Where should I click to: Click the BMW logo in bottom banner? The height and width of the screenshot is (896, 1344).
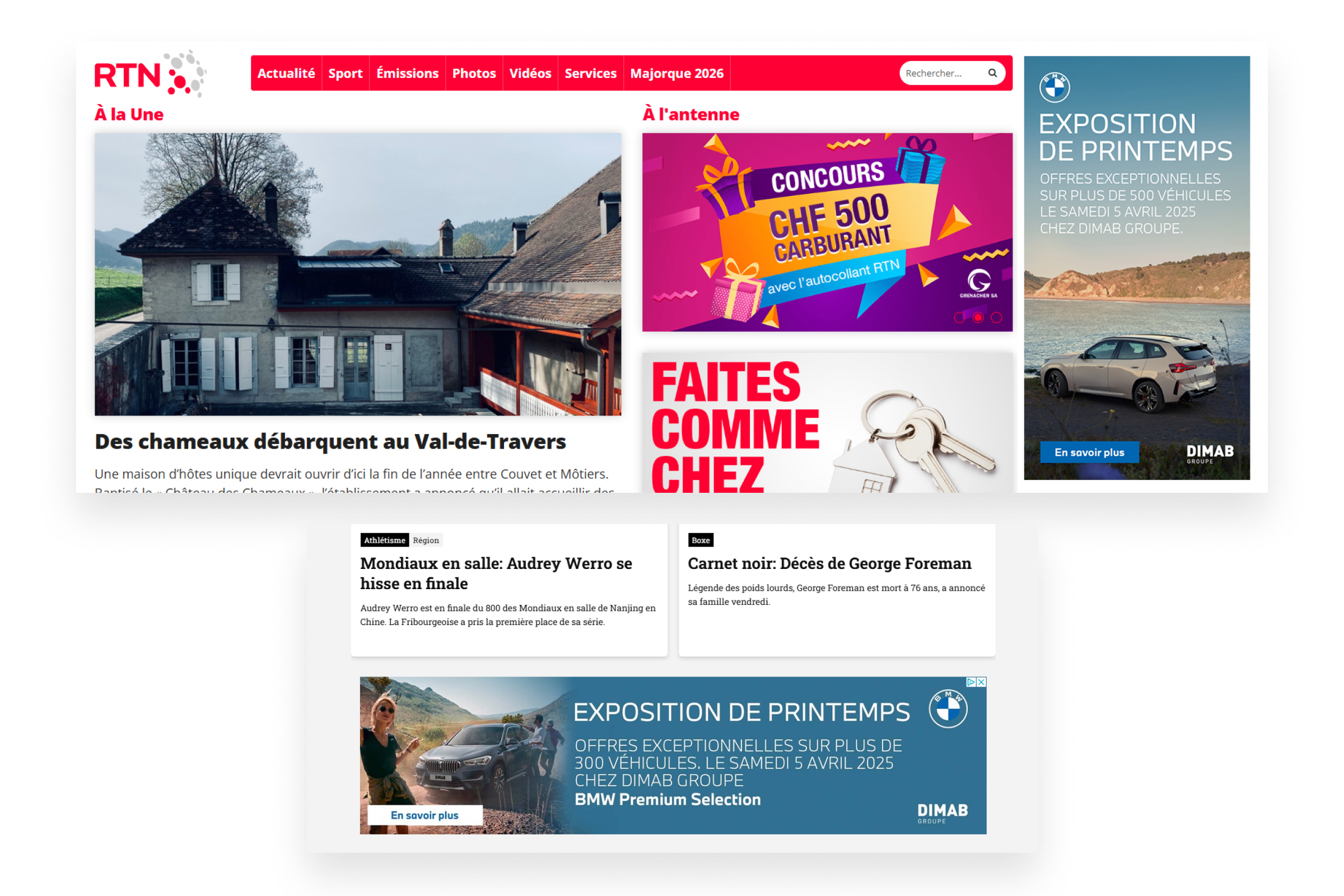tap(948, 708)
